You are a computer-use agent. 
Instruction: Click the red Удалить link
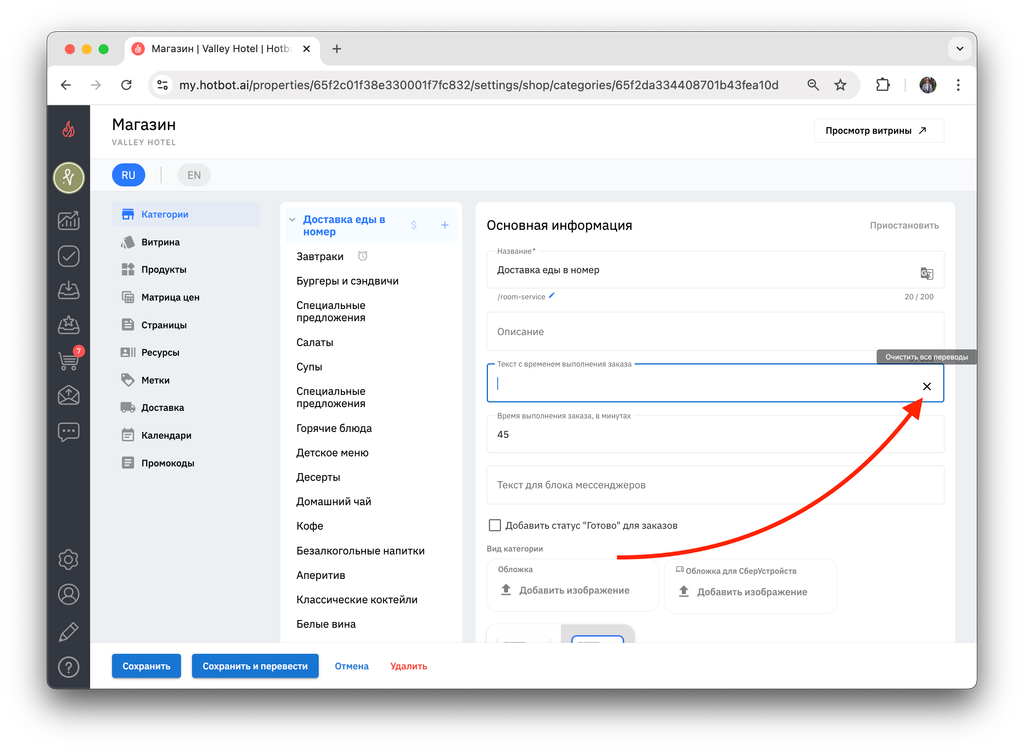(x=409, y=666)
